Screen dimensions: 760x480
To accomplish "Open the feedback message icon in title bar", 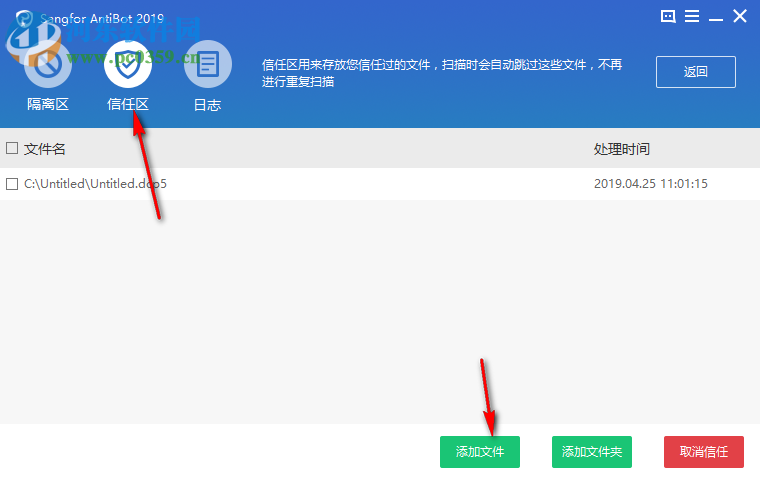I will point(668,16).
